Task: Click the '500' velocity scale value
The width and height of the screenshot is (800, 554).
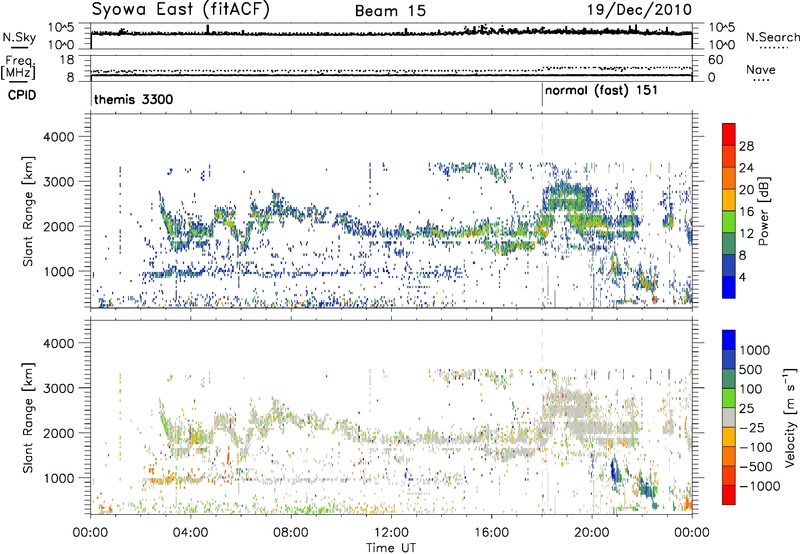Action: click(x=751, y=369)
